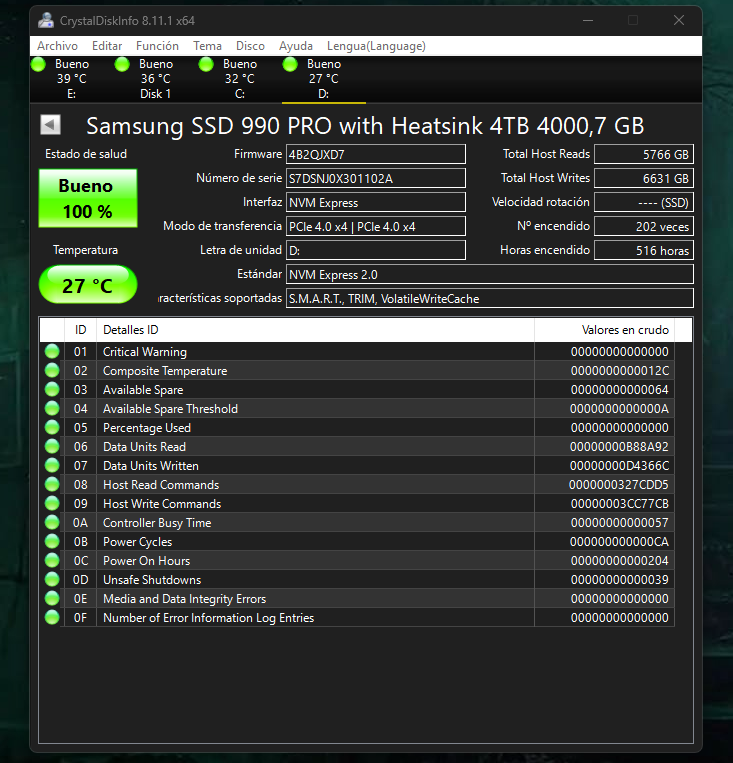The width and height of the screenshot is (733, 763).
Task: Close the CrystalDiskInfo window
Action: tap(678, 20)
